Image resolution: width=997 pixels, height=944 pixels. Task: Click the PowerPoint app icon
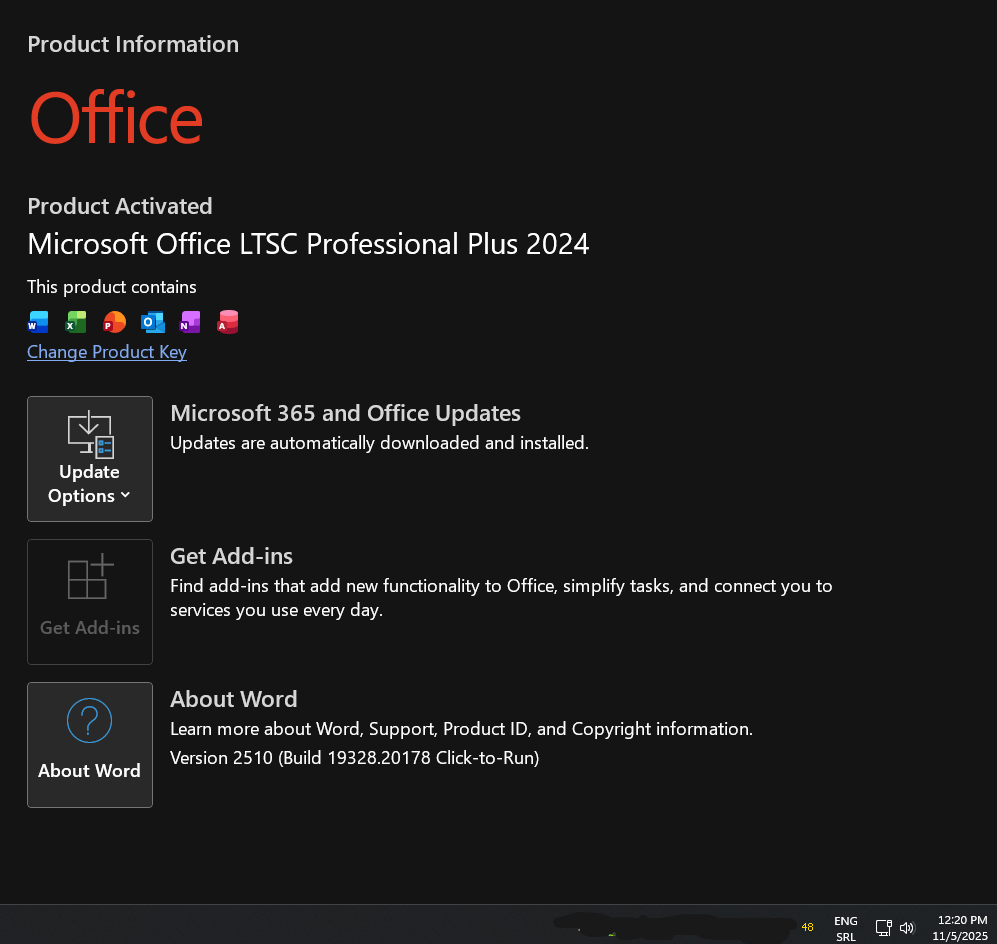[114, 322]
